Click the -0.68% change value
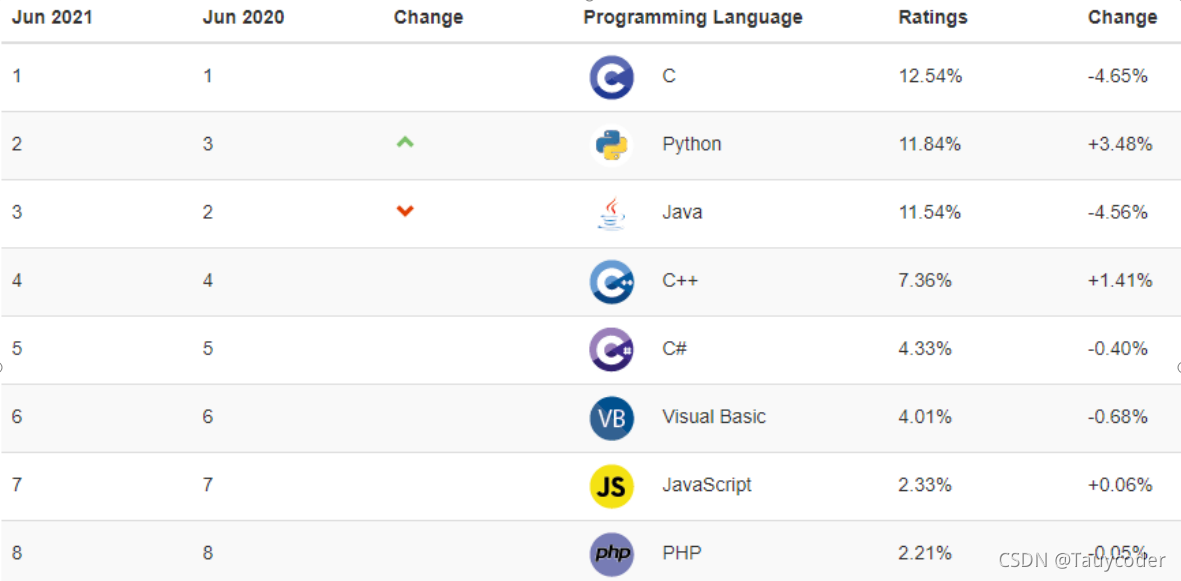 point(1118,417)
